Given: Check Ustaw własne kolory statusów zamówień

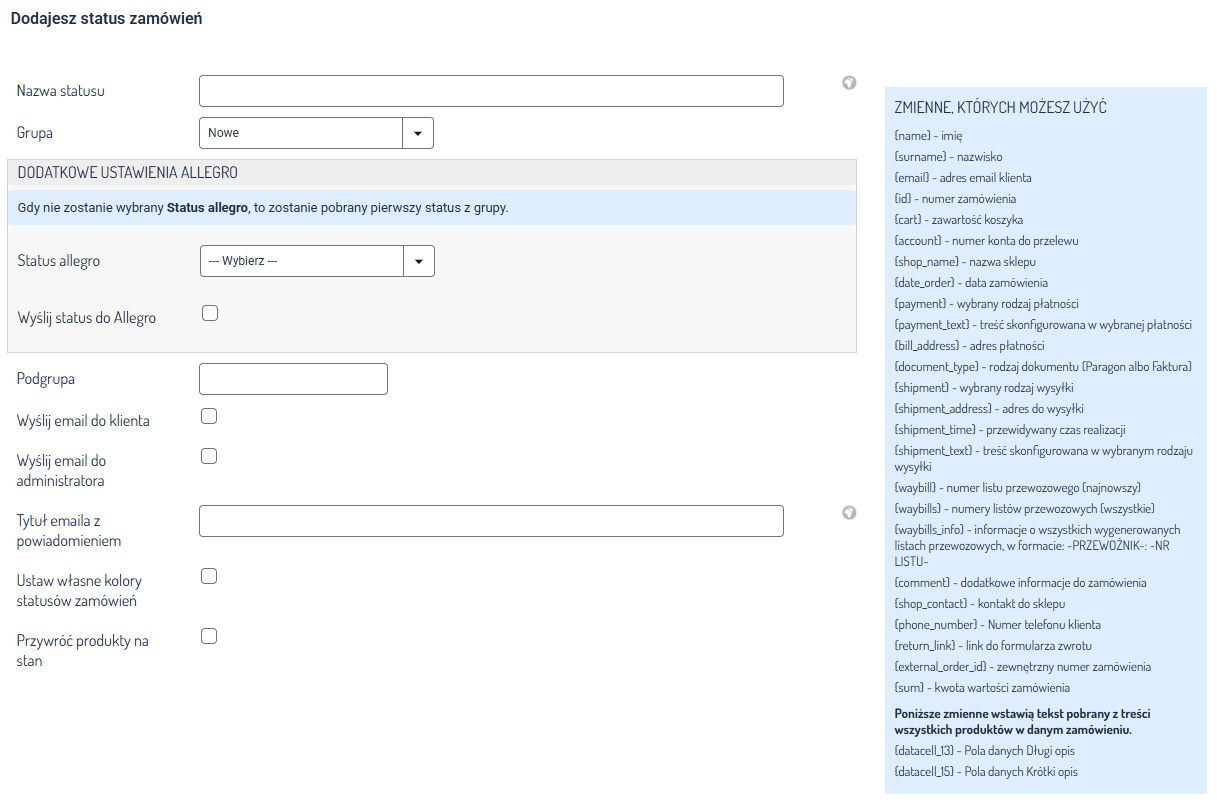Looking at the screenshot, I should (x=209, y=576).
